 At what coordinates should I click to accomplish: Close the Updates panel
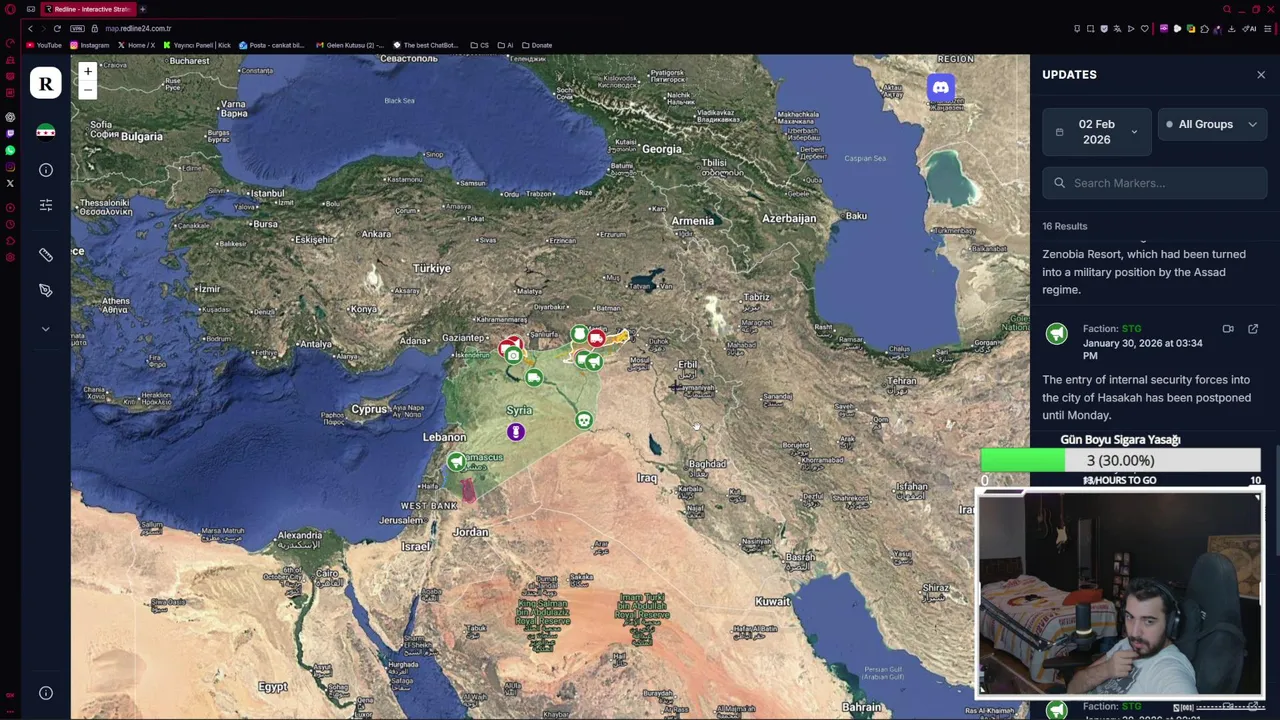1261,75
